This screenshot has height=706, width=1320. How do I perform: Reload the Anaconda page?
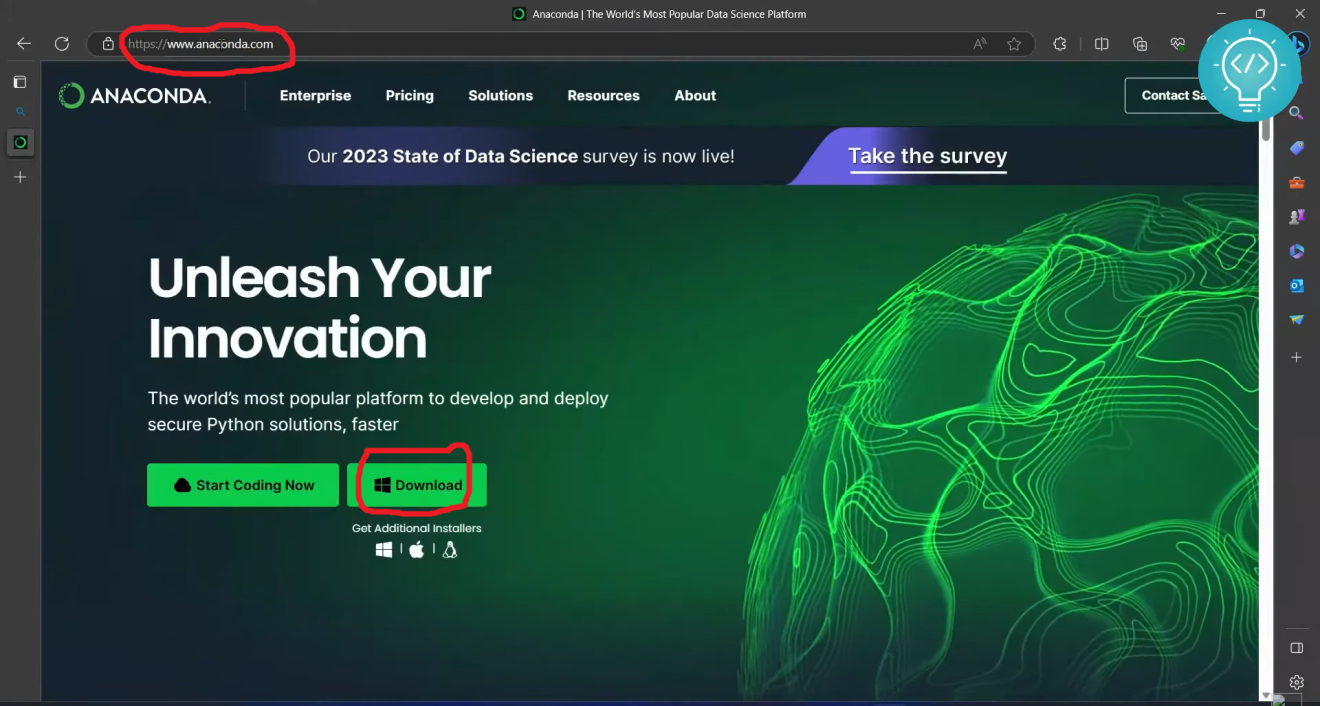[x=62, y=44]
